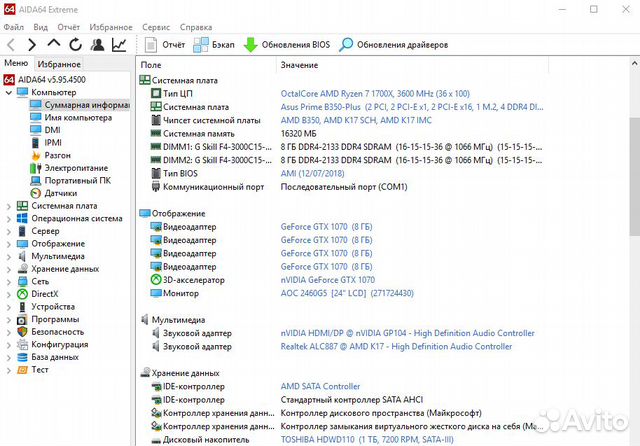Click the Конфигурация tree icon
Viewport: 640px width, 446px height.
22,344
